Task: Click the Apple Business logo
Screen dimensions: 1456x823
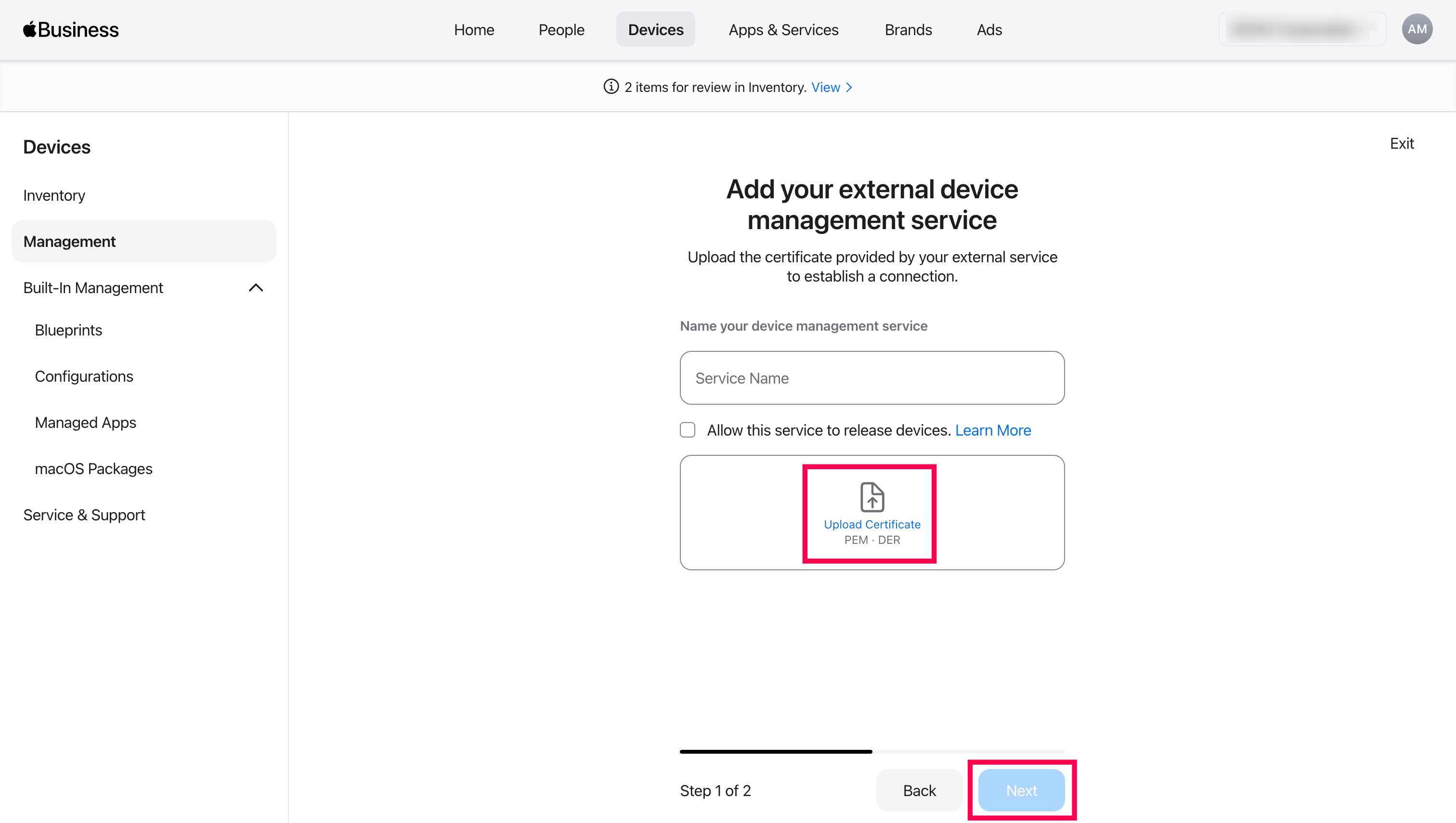Action: pyautogui.click(x=70, y=29)
